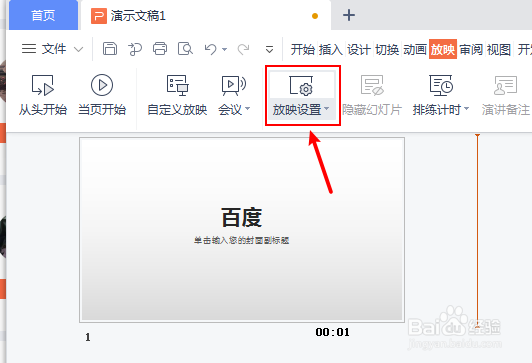The width and height of the screenshot is (532, 363).
Task: Open the customize quick access toolbar dropdown
Action: (269, 50)
